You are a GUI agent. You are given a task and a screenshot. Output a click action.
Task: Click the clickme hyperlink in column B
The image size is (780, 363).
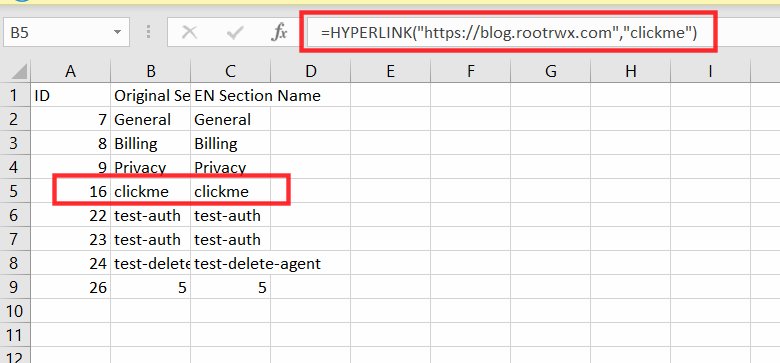click(151, 191)
